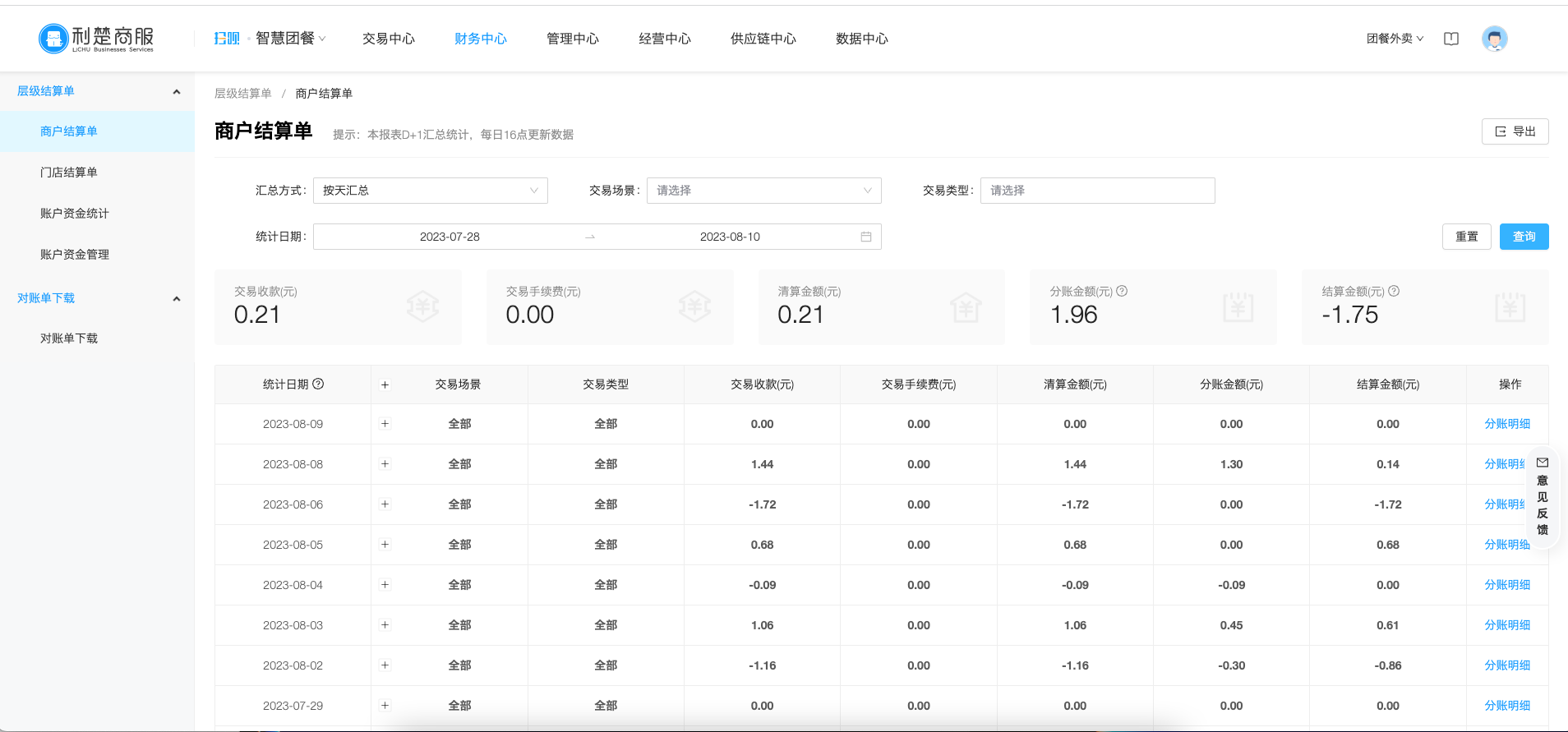This screenshot has width=1568, height=732.
Task: Go to 交易中心 in top navigation
Action: pos(389,39)
